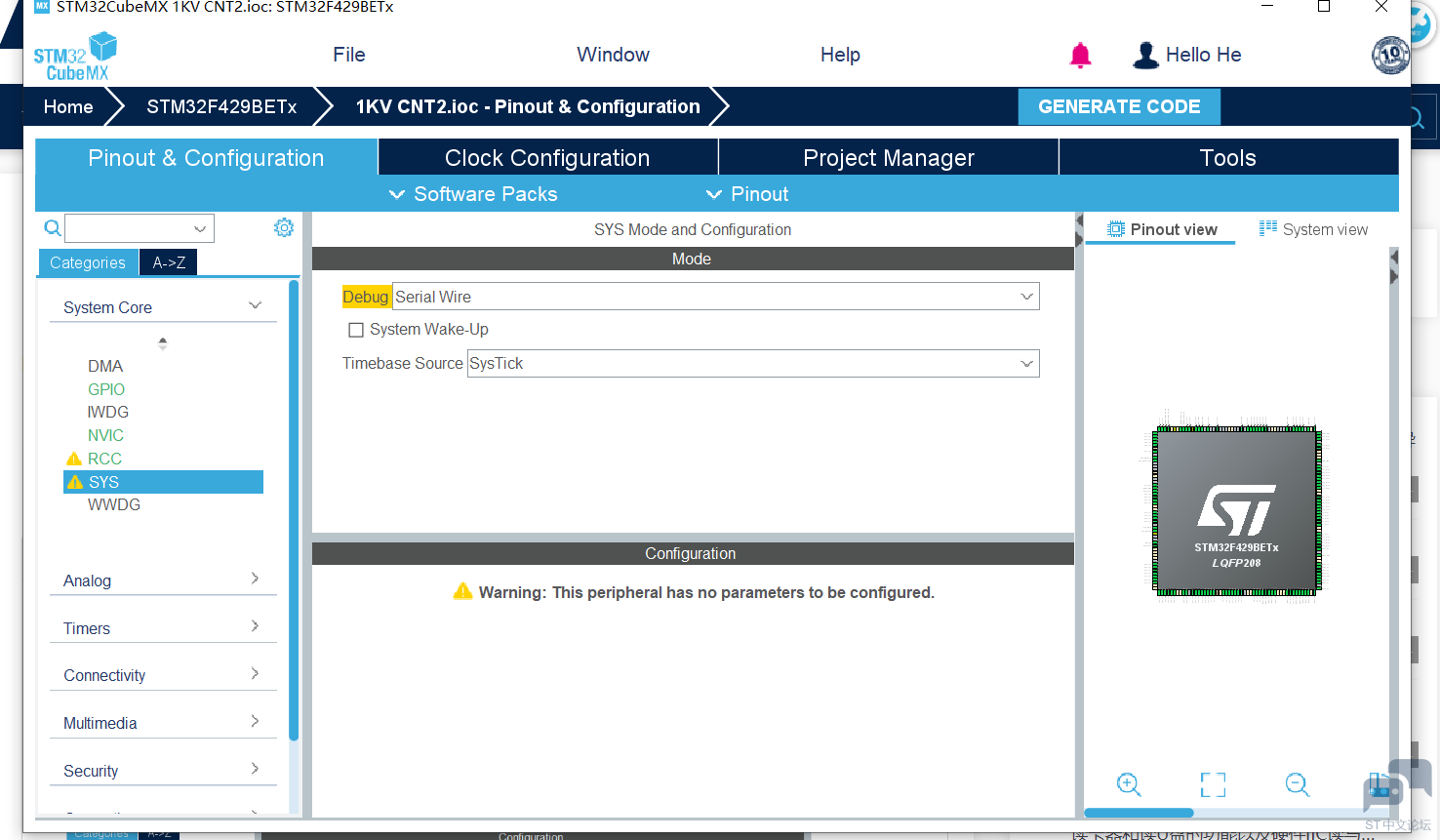Open the Timebase Source SysTick dropdown
This screenshot has width=1440, height=840.
click(x=753, y=363)
